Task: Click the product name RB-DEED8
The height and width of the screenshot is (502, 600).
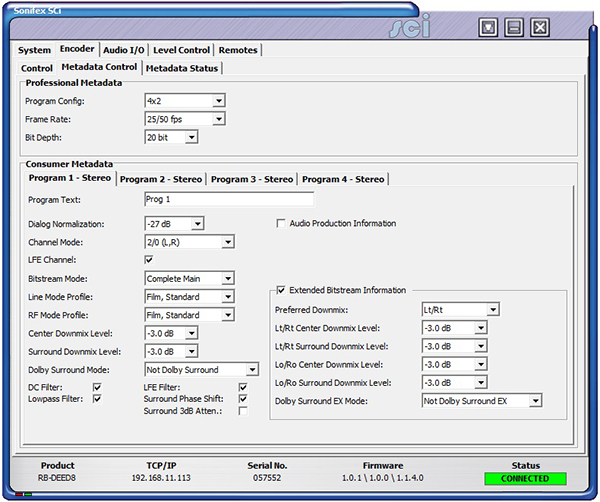Action: pos(57,478)
